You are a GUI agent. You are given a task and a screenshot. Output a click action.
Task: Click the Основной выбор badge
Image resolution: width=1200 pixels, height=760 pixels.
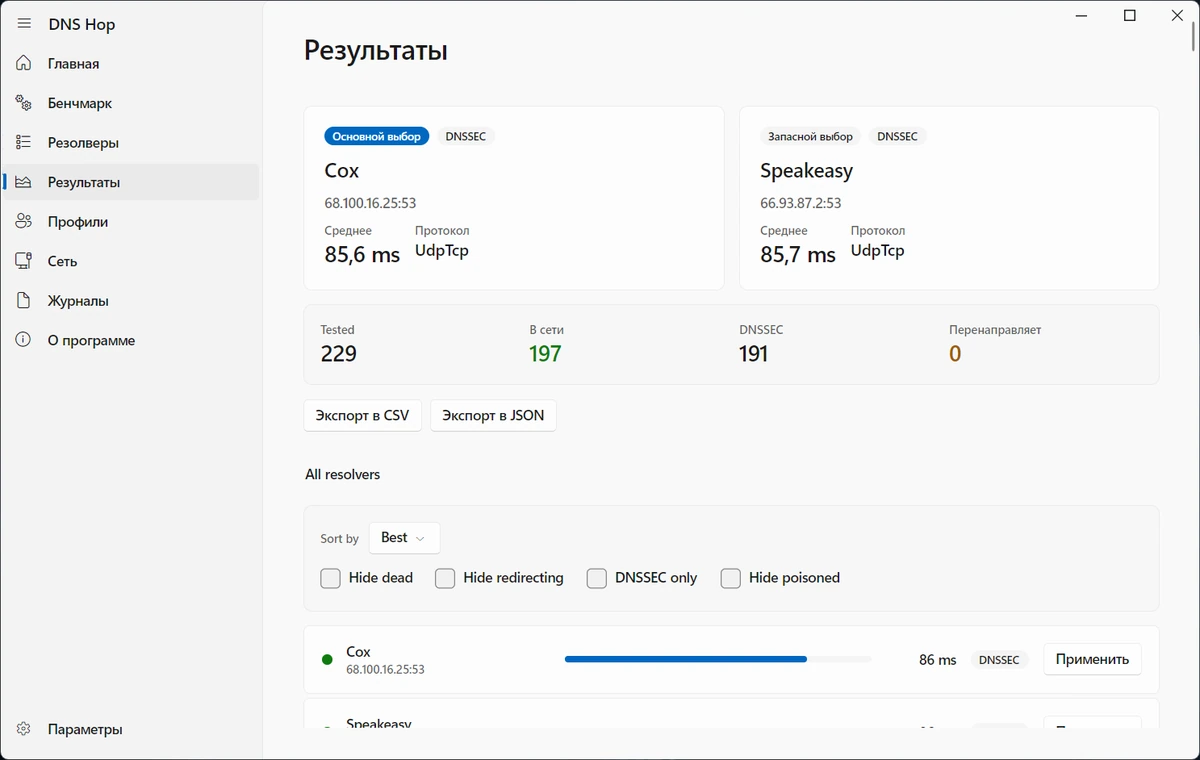(x=377, y=136)
